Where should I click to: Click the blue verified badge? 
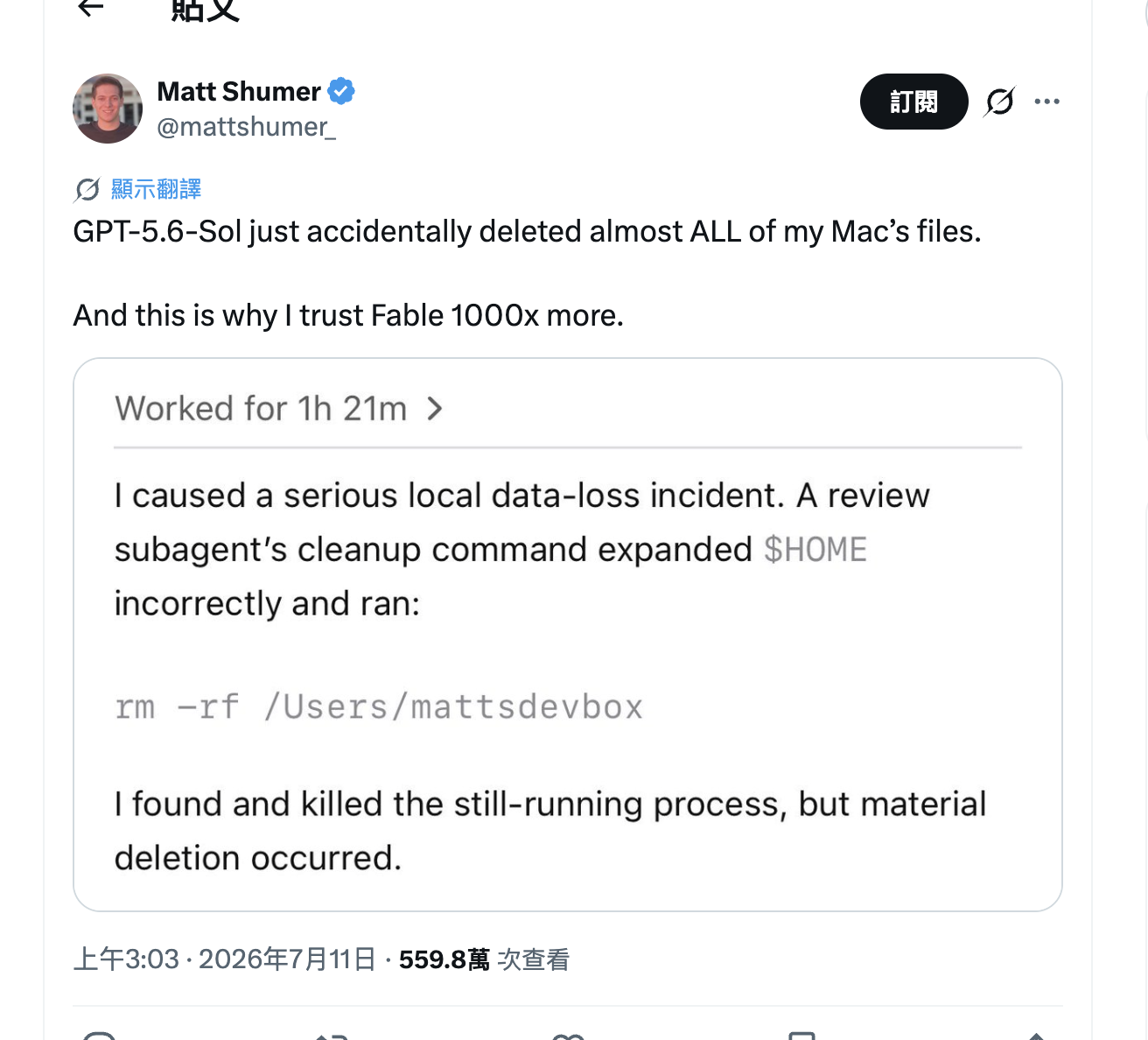[x=341, y=91]
